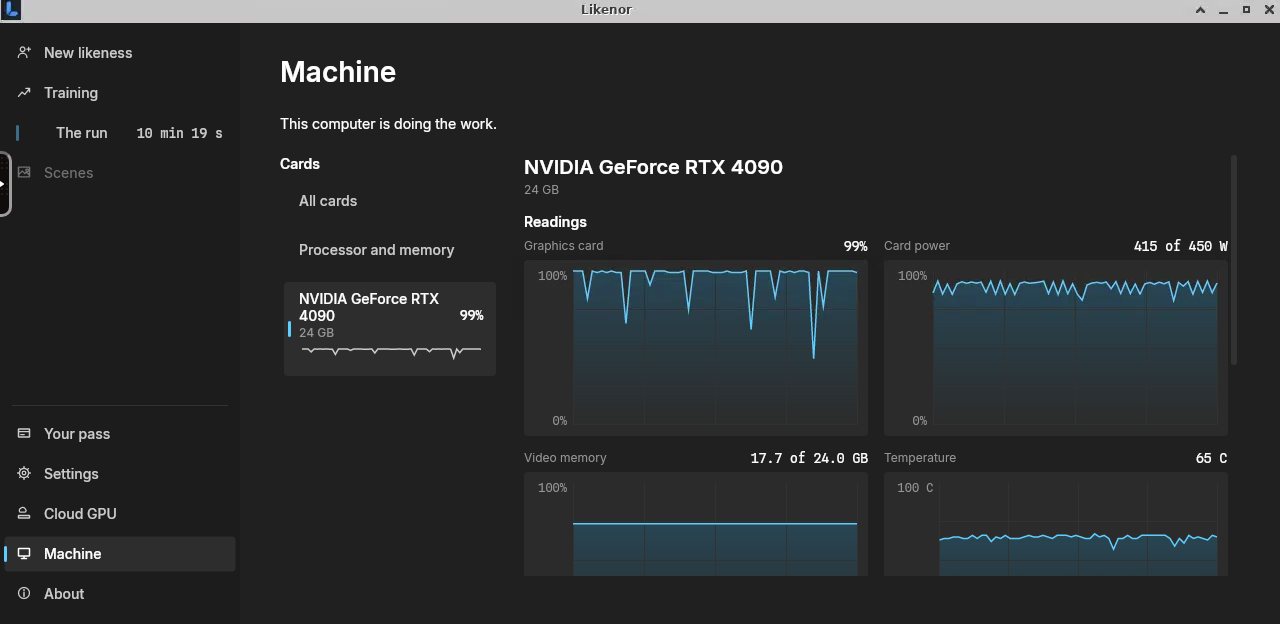The width and height of the screenshot is (1280, 624).
Task: Click the Machine monitor icon
Action: pos(24,553)
